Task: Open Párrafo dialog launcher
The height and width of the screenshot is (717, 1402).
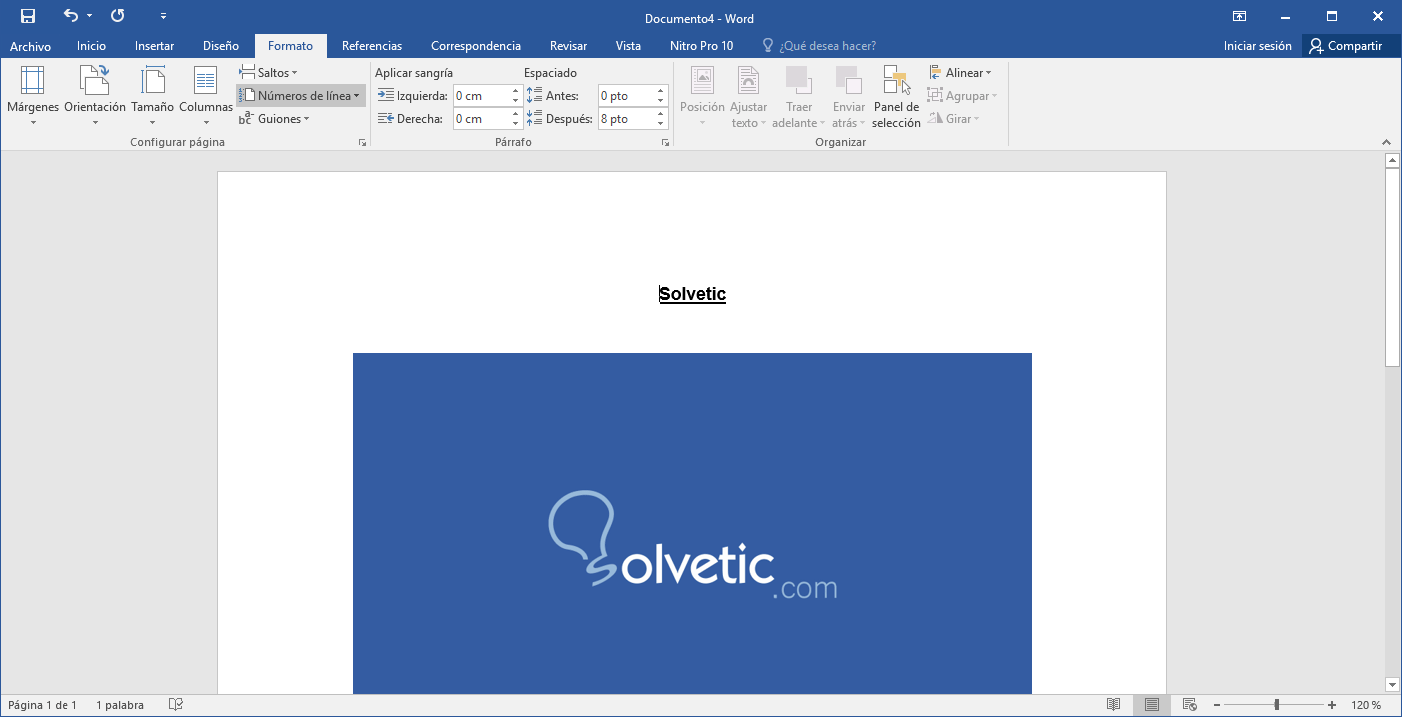Action: 665,143
